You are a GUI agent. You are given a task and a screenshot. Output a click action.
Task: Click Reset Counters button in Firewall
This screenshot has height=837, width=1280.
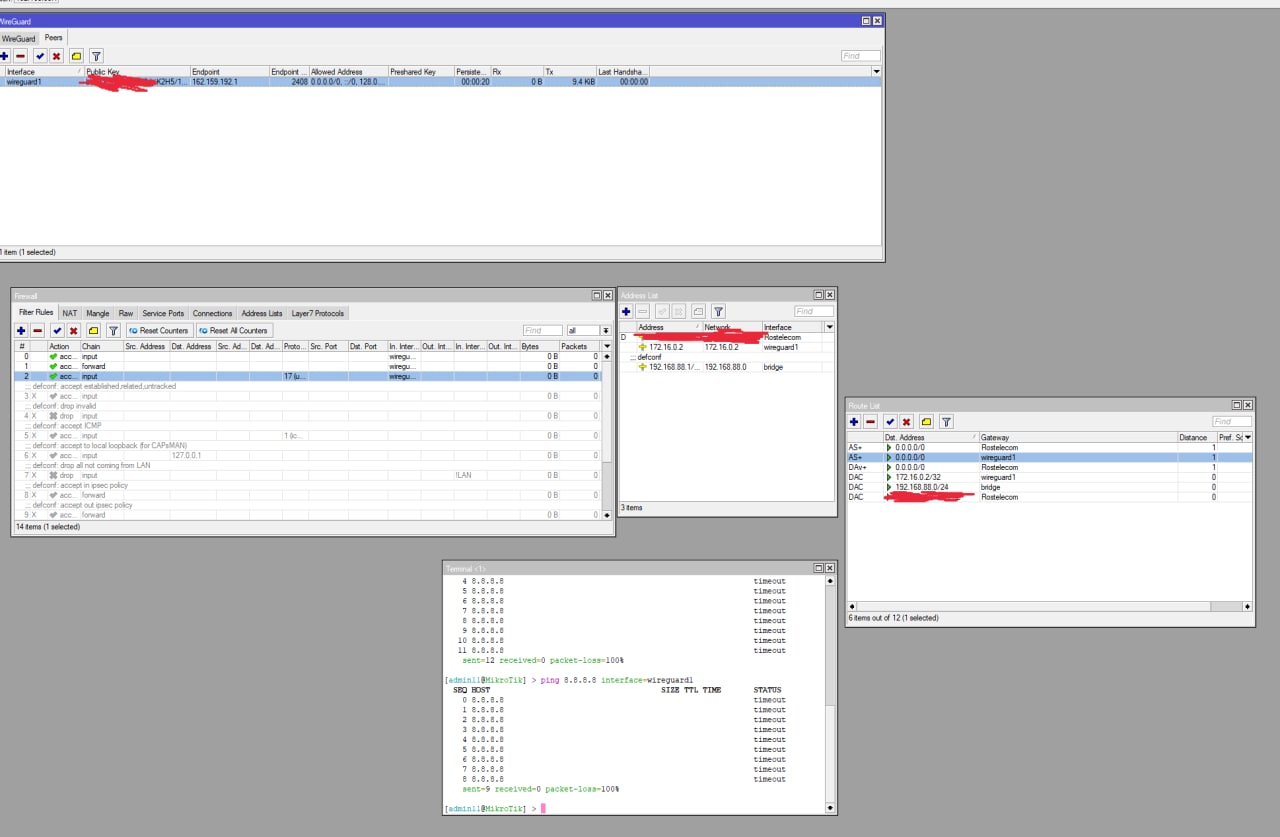point(159,330)
